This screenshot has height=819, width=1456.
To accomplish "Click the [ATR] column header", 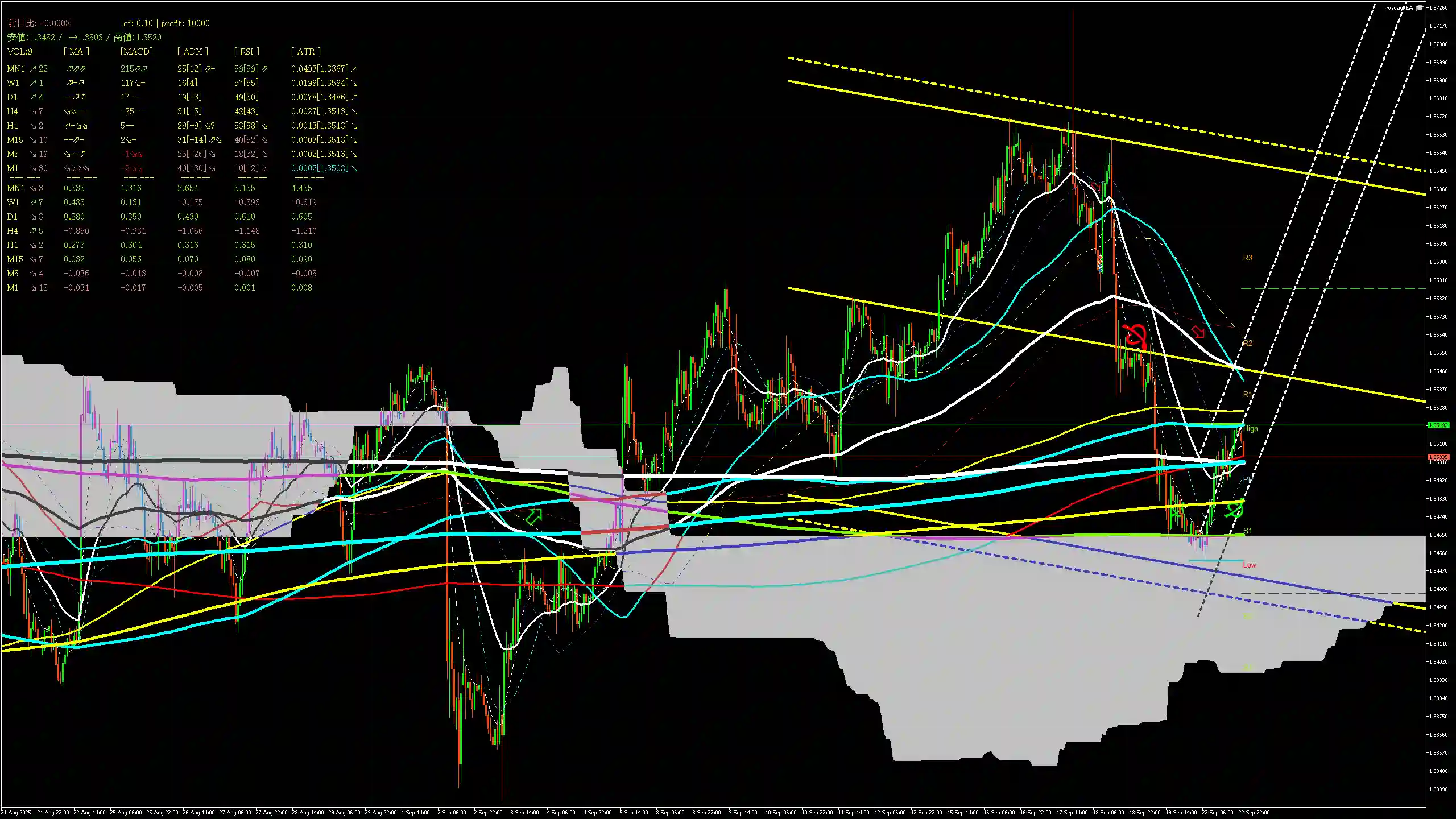I will pyautogui.click(x=305, y=51).
